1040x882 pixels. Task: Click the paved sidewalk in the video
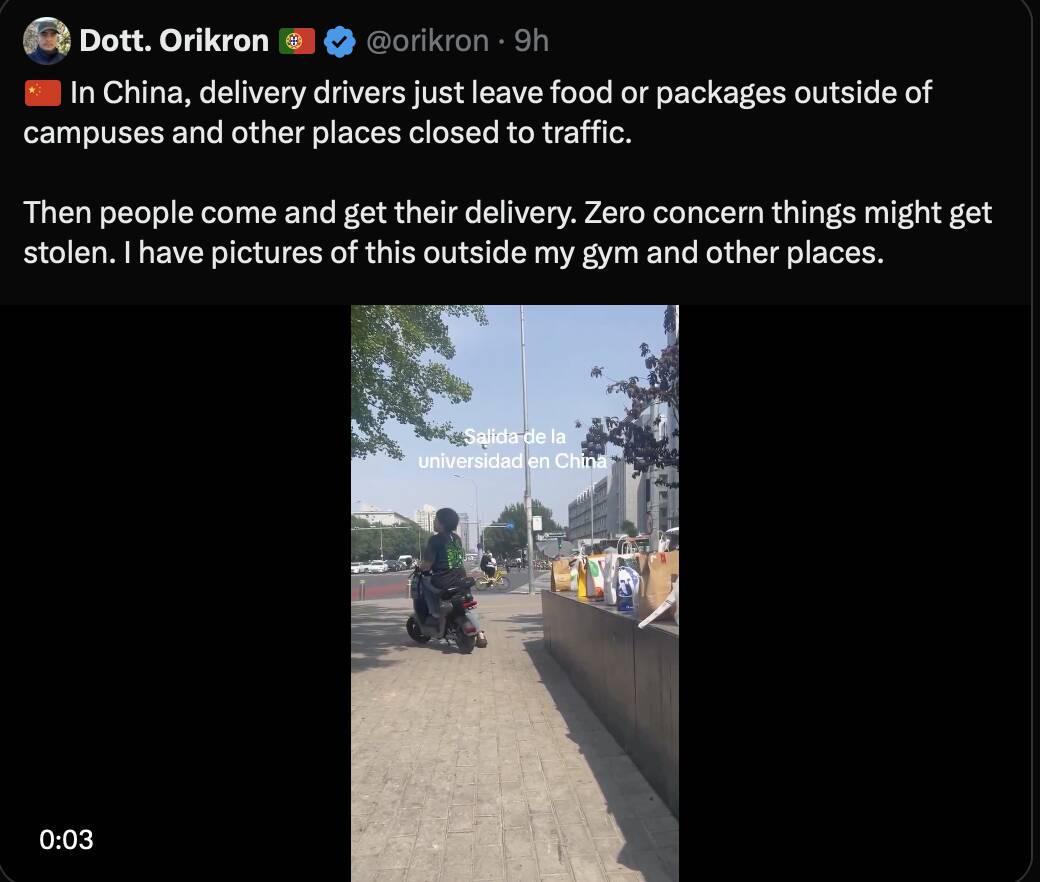(x=470, y=760)
